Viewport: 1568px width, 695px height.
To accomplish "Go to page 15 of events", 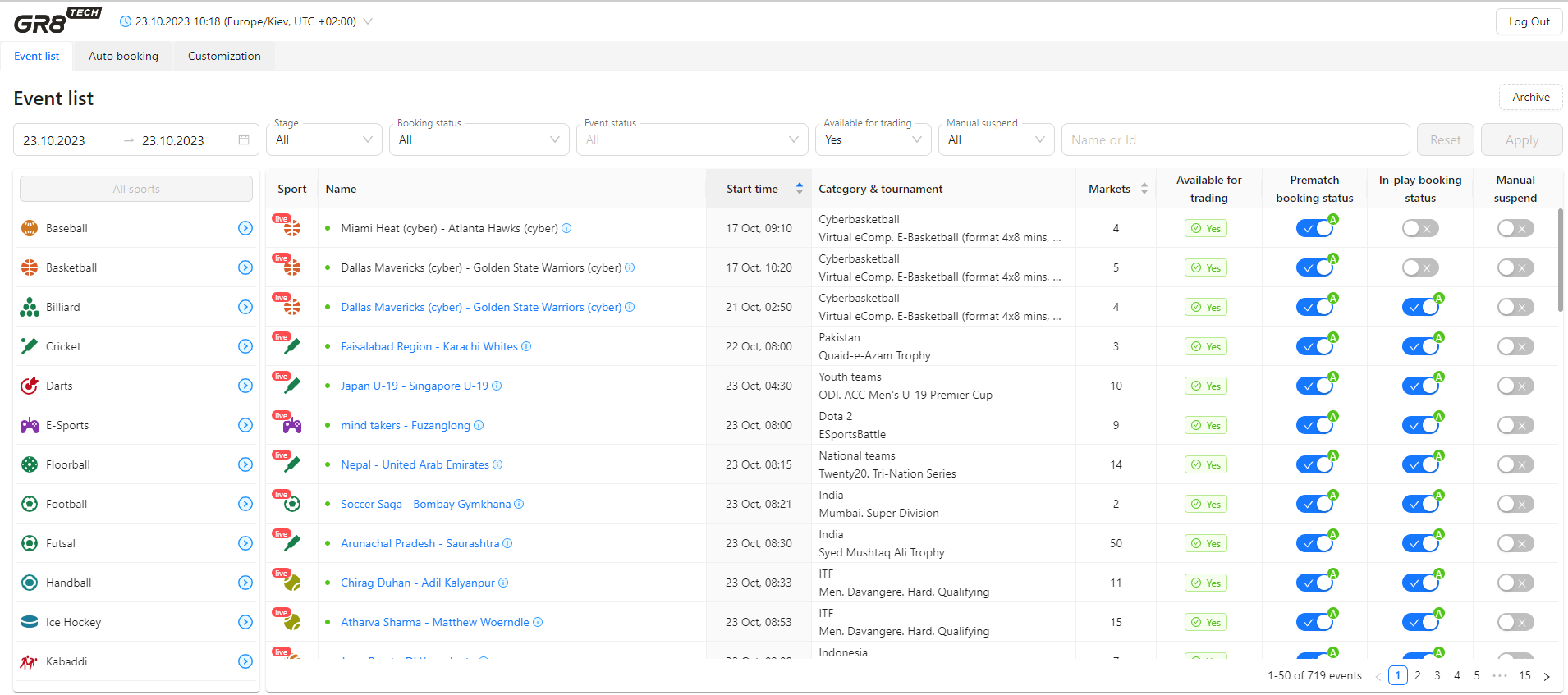I will pyautogui.click(x=1524, y=675).
